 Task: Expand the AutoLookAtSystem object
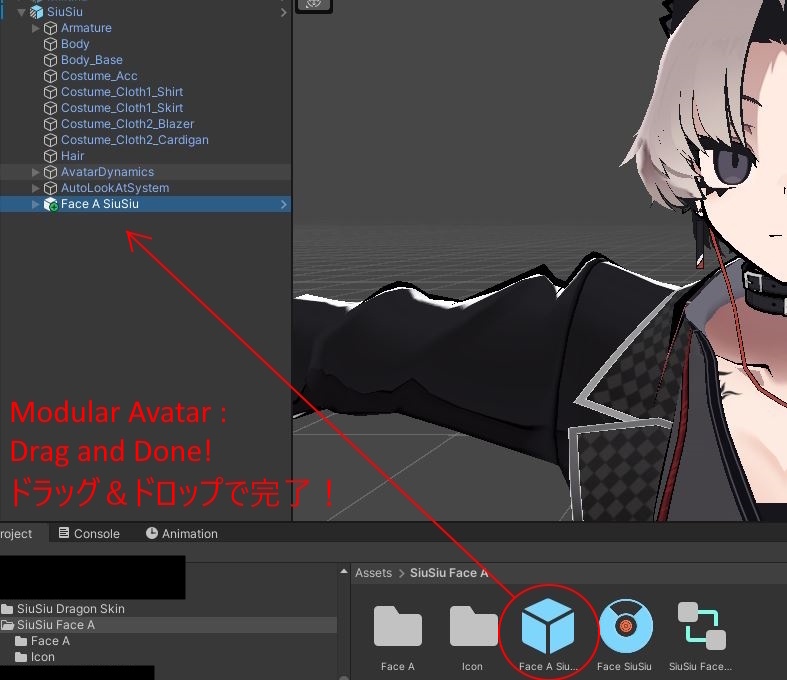pos(35,188)
